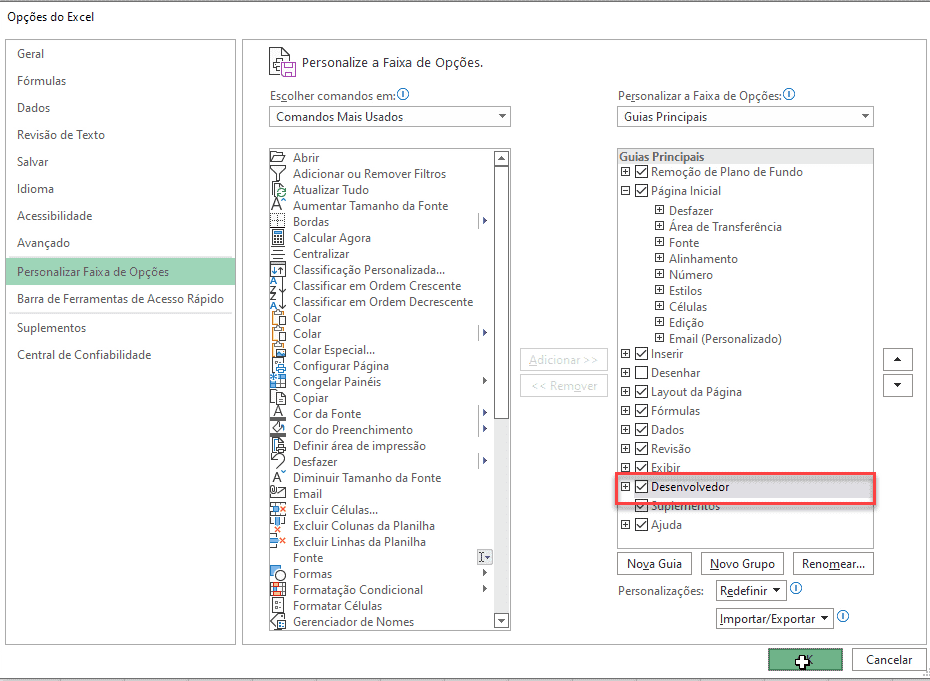Select the Cor do Preenchimento bucket icon
This screenshot has width=930, height=681.
click(x=278, y=430)
